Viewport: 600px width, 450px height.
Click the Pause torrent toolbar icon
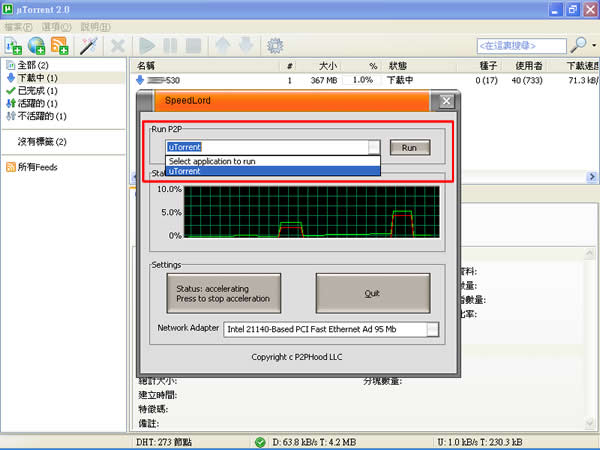tap(170, 46)
